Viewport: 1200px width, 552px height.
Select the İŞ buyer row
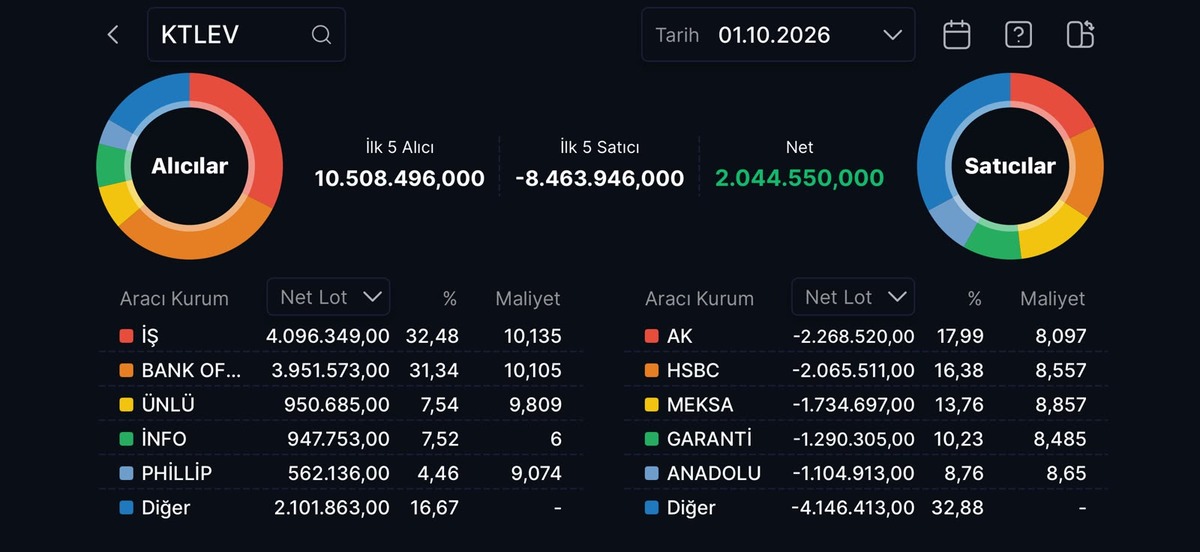click(x=341, y=336)
